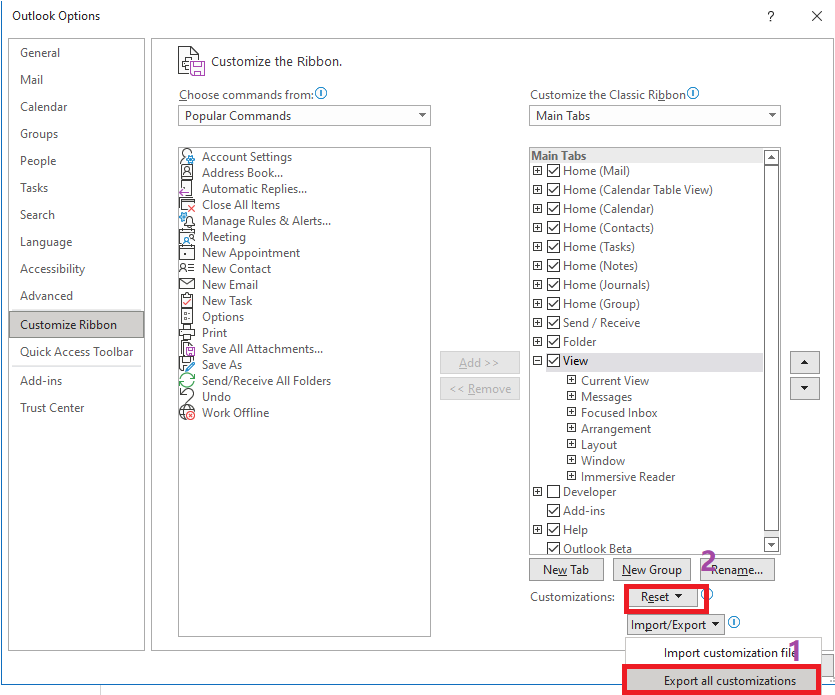Select the New Contact icon

point(187,268)
